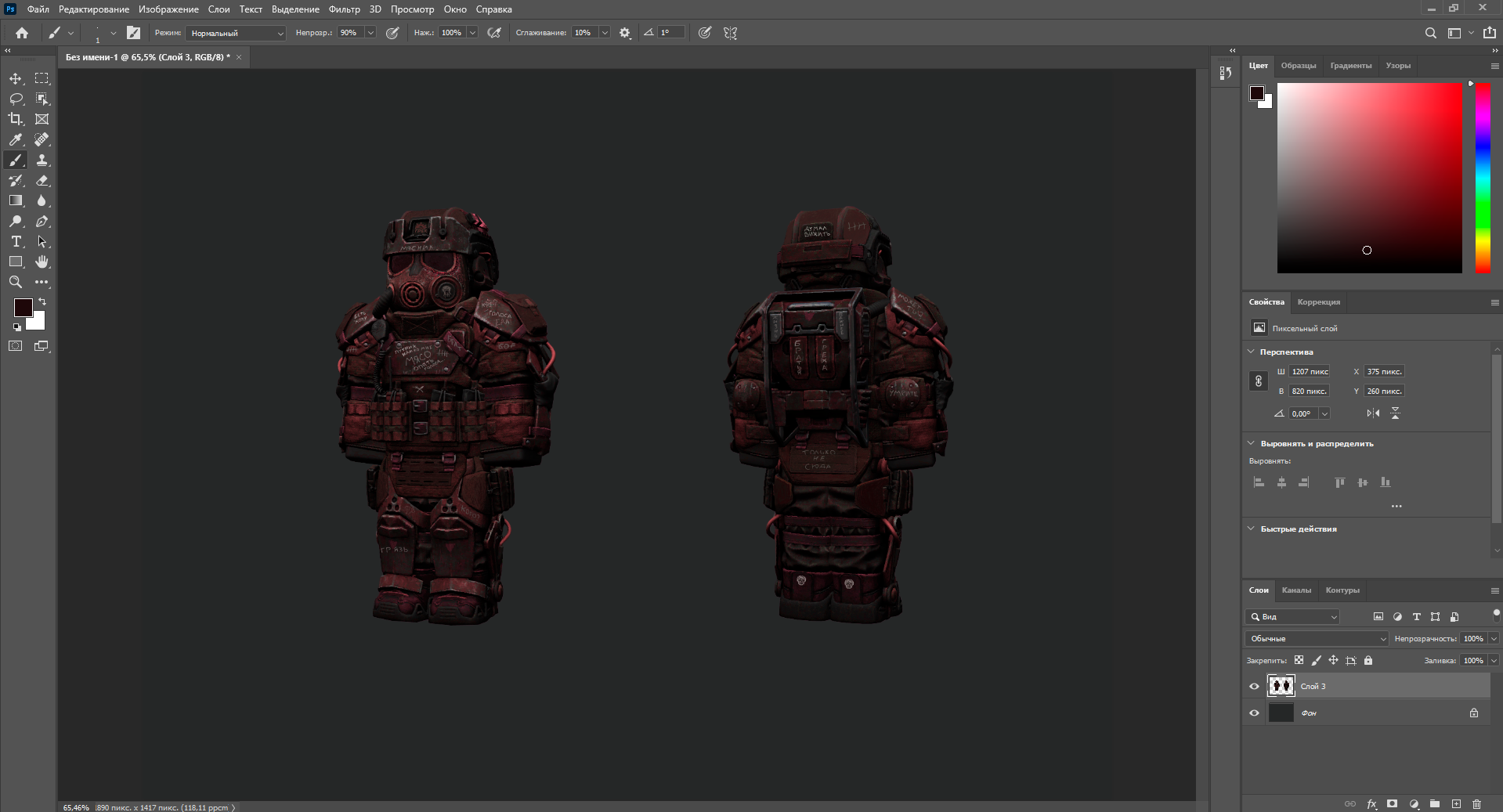1503x812 pixels.
Task: Open the Наж. flow dropdown arrow
Action: tap(472, 33)
